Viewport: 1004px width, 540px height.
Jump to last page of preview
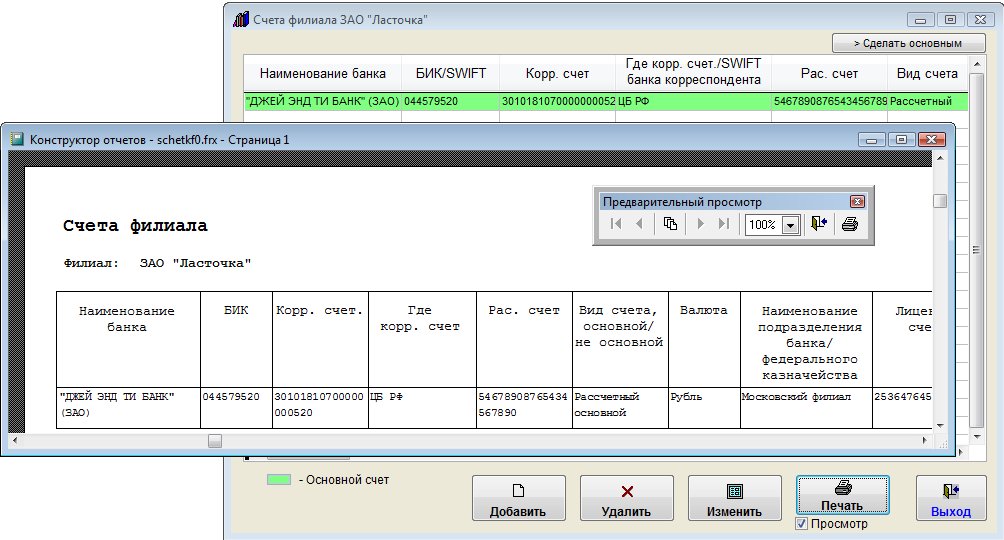coord(724,224)
